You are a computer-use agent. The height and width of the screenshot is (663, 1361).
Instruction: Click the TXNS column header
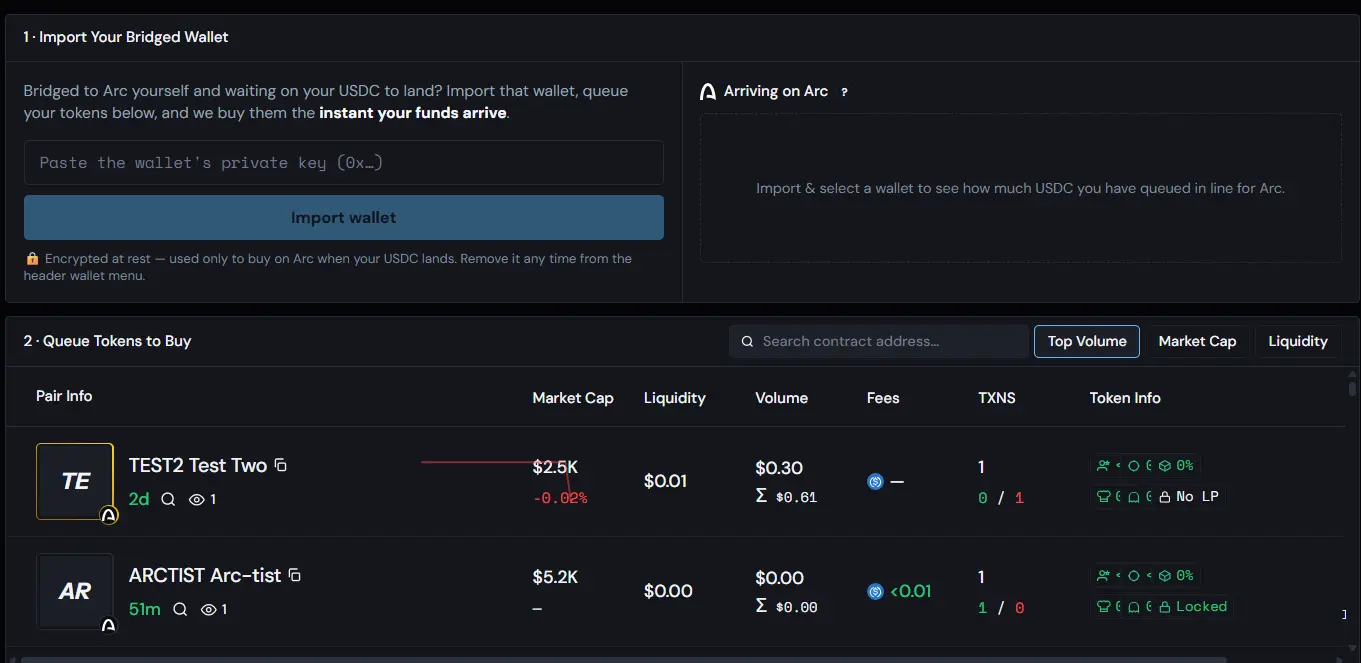click(997, 398)
